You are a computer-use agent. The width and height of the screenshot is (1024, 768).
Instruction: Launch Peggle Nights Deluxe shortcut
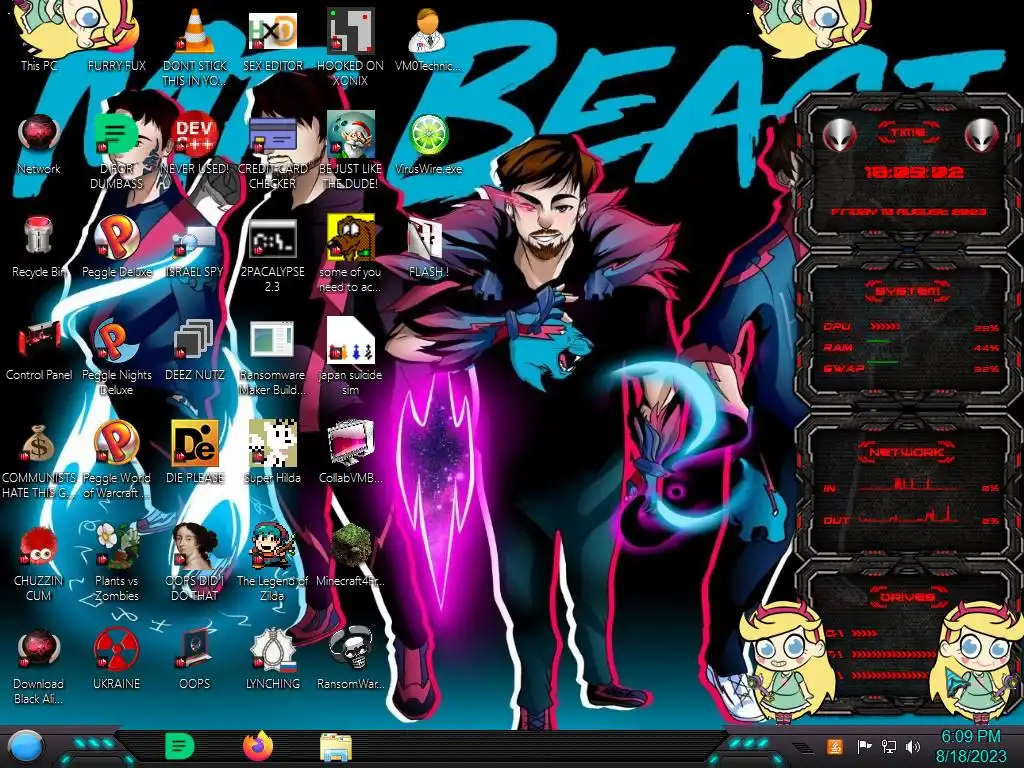click(x=116, y=356)
